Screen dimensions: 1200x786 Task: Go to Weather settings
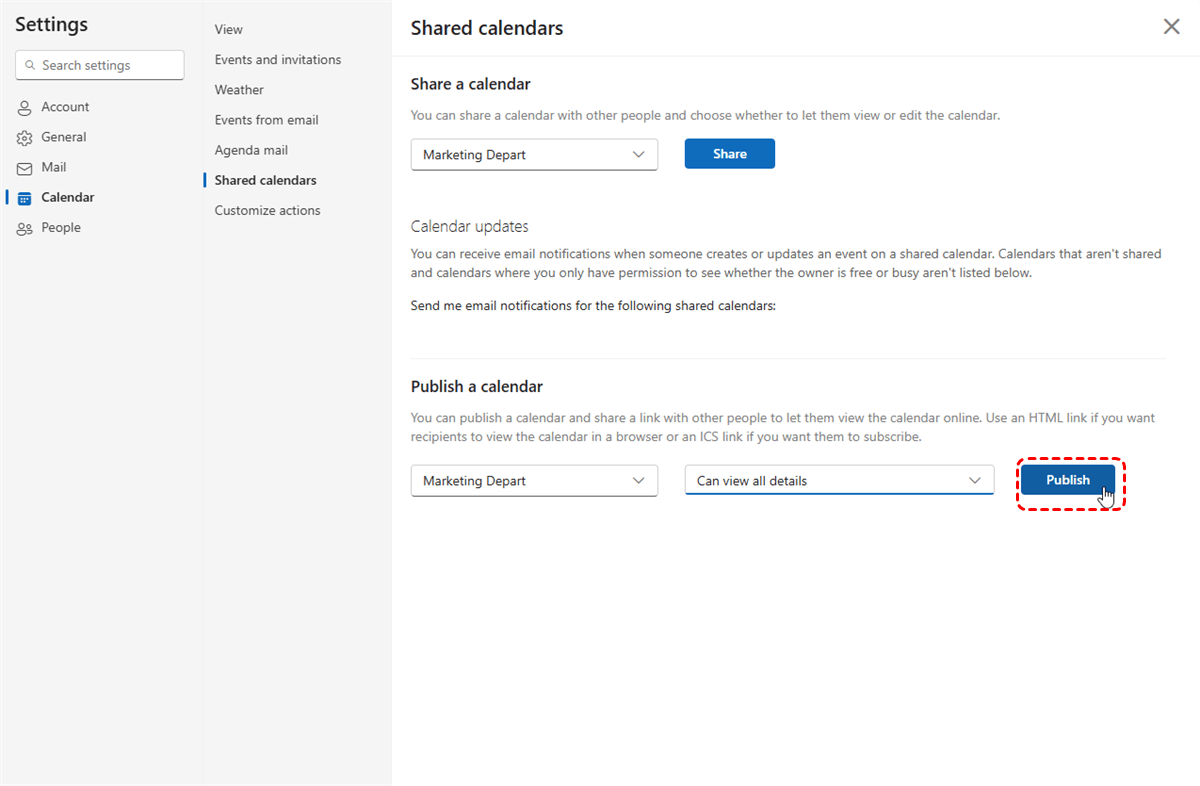click(239, 90)
